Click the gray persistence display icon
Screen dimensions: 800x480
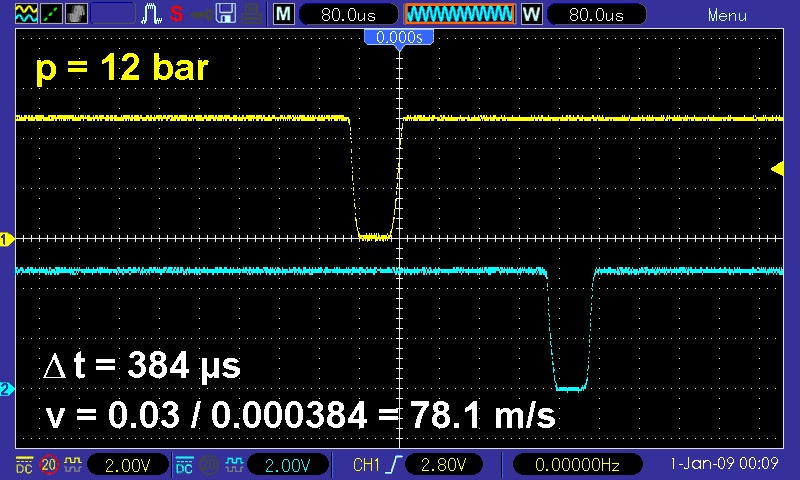pyautogui.click(x=76, y=15)
